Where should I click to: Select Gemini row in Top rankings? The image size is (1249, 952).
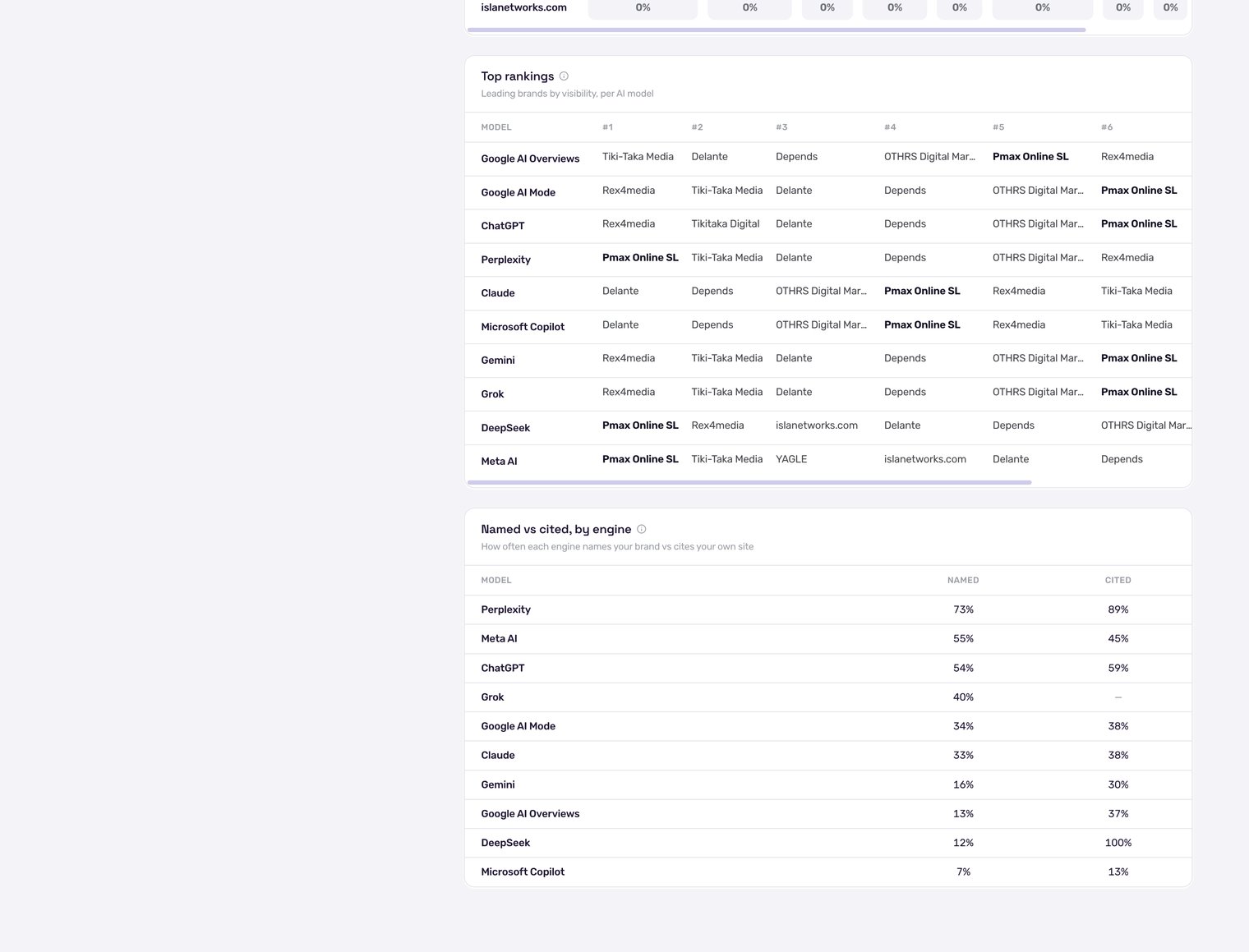[x=828, y=361]
